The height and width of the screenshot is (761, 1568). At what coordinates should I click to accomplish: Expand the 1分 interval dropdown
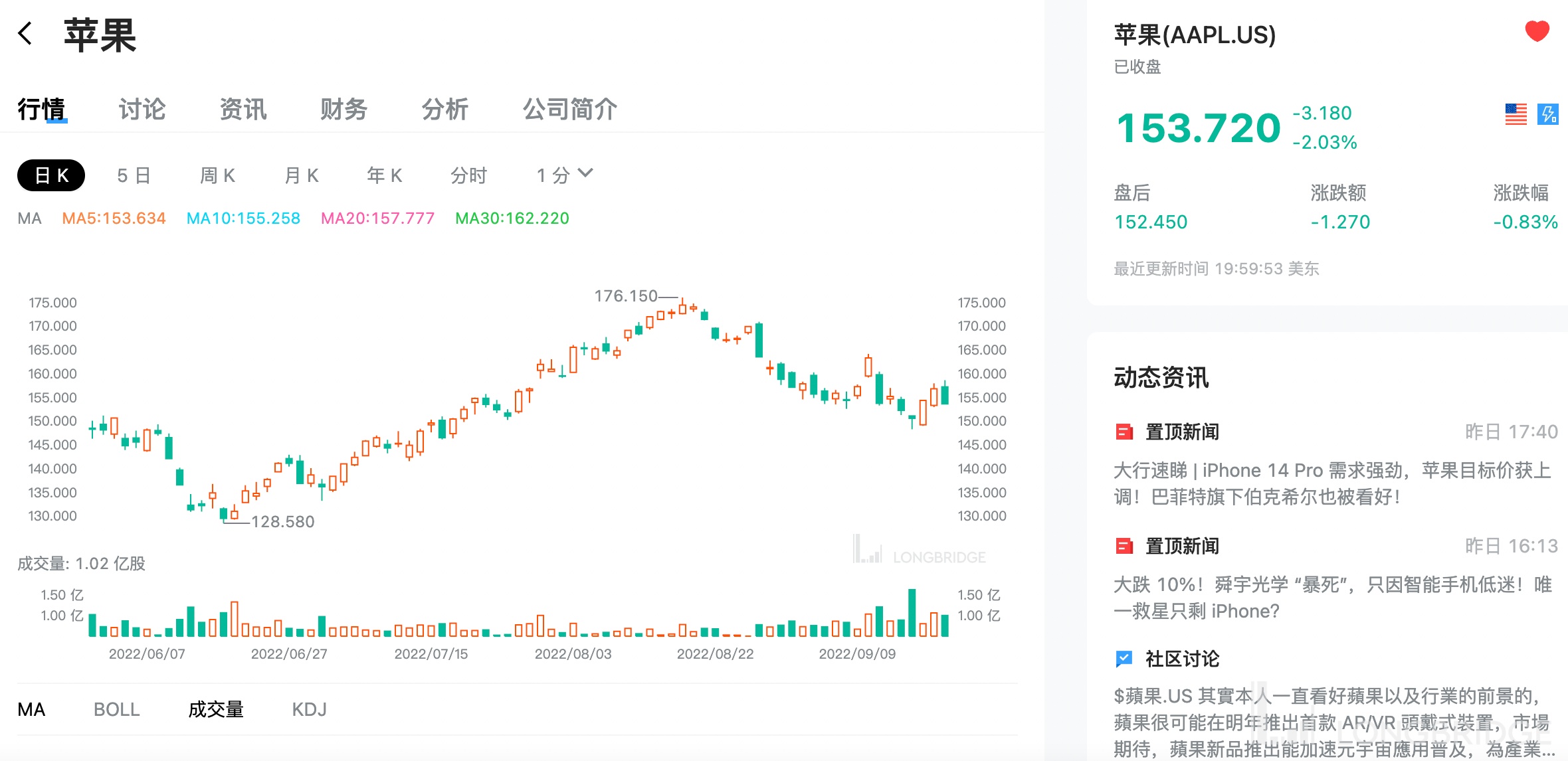[565, 175]
